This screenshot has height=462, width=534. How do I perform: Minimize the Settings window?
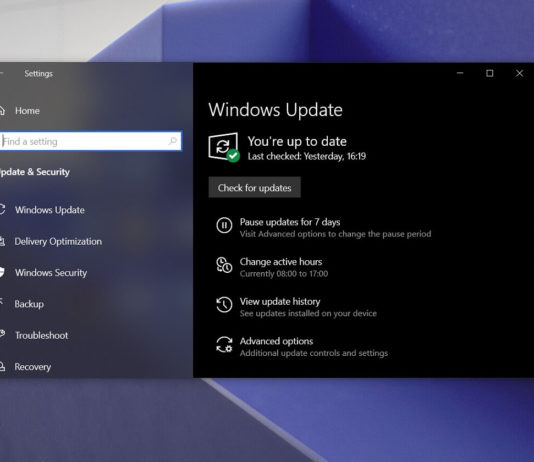460,73
